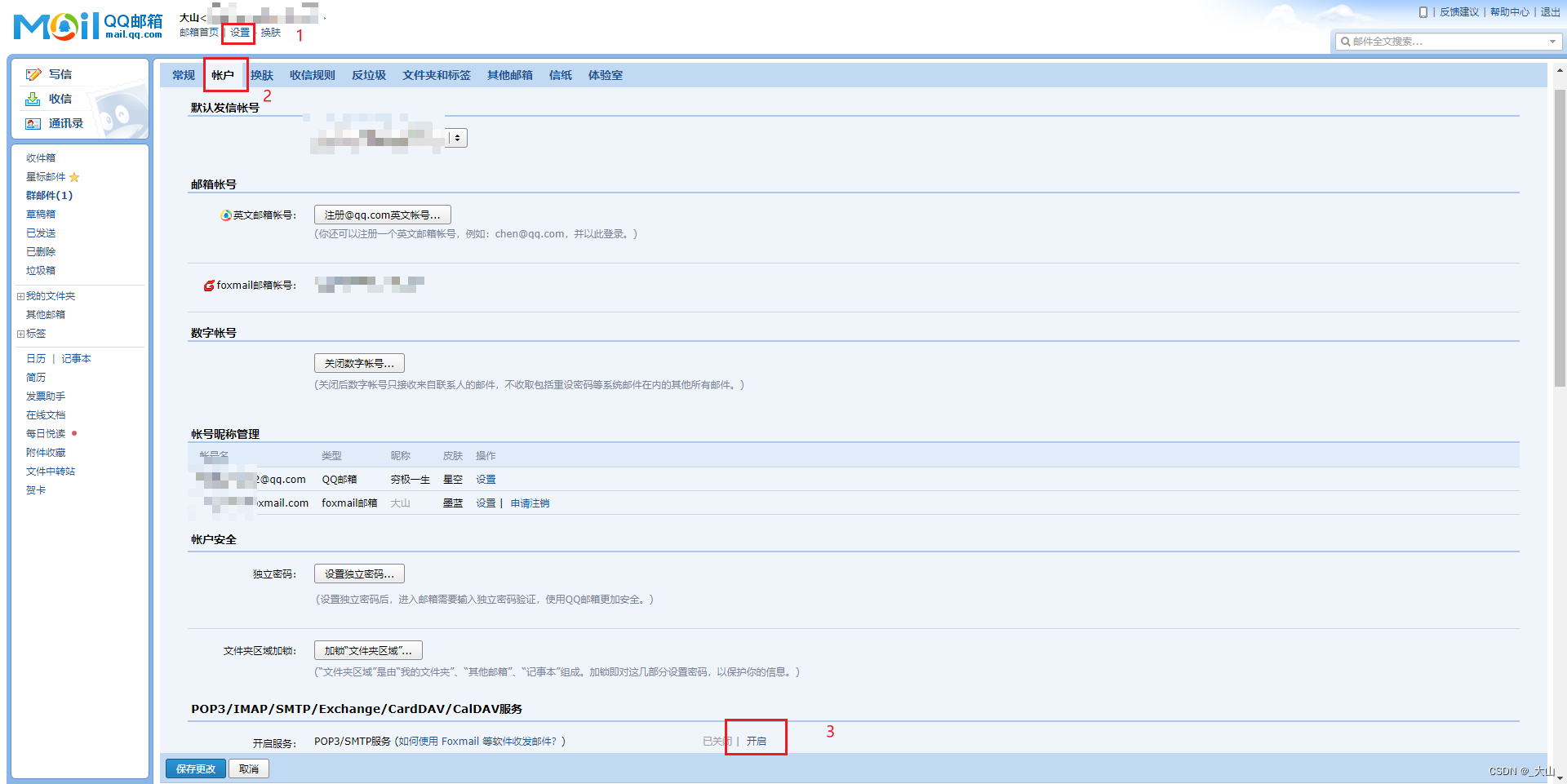Screen dimensions: 1567x784
Task: Expand the 我的文件夹 tree
Action: 20,296
